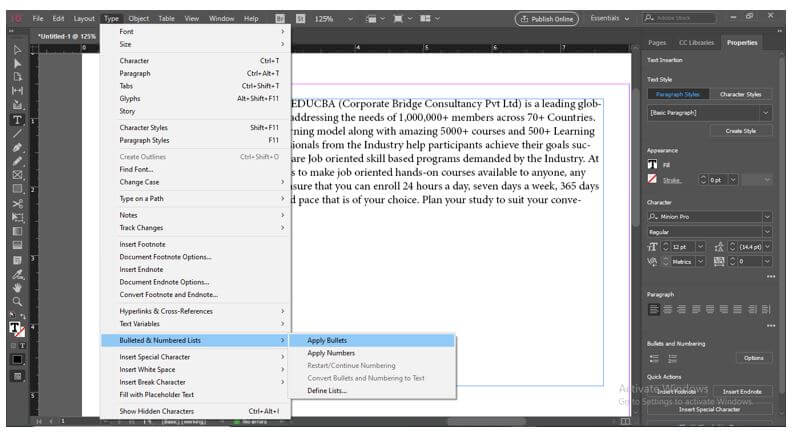The width and height of the screenshot is (809, 435).
Task: Select the Pen tool
Action: click(x=18, y=147)
